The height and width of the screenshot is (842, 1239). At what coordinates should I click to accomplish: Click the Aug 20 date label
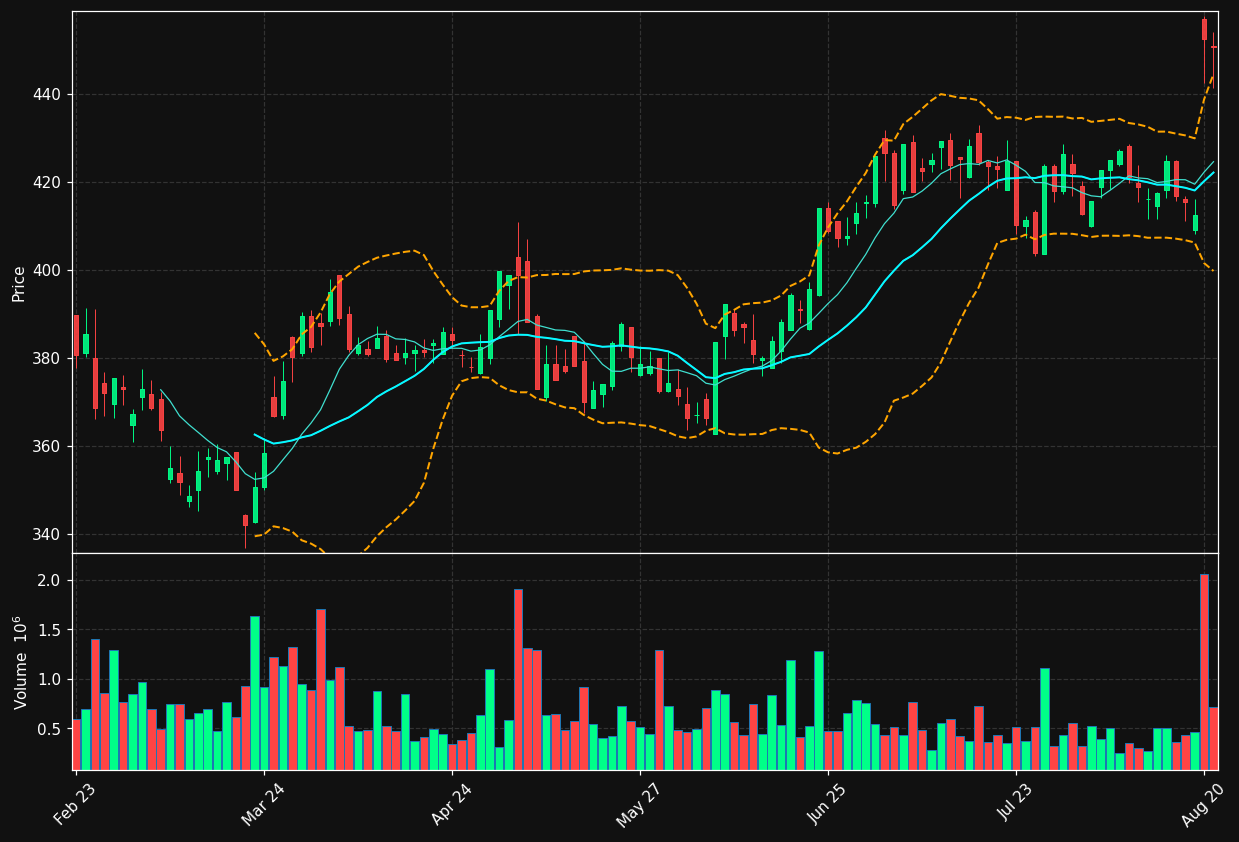coord(1203,803)
